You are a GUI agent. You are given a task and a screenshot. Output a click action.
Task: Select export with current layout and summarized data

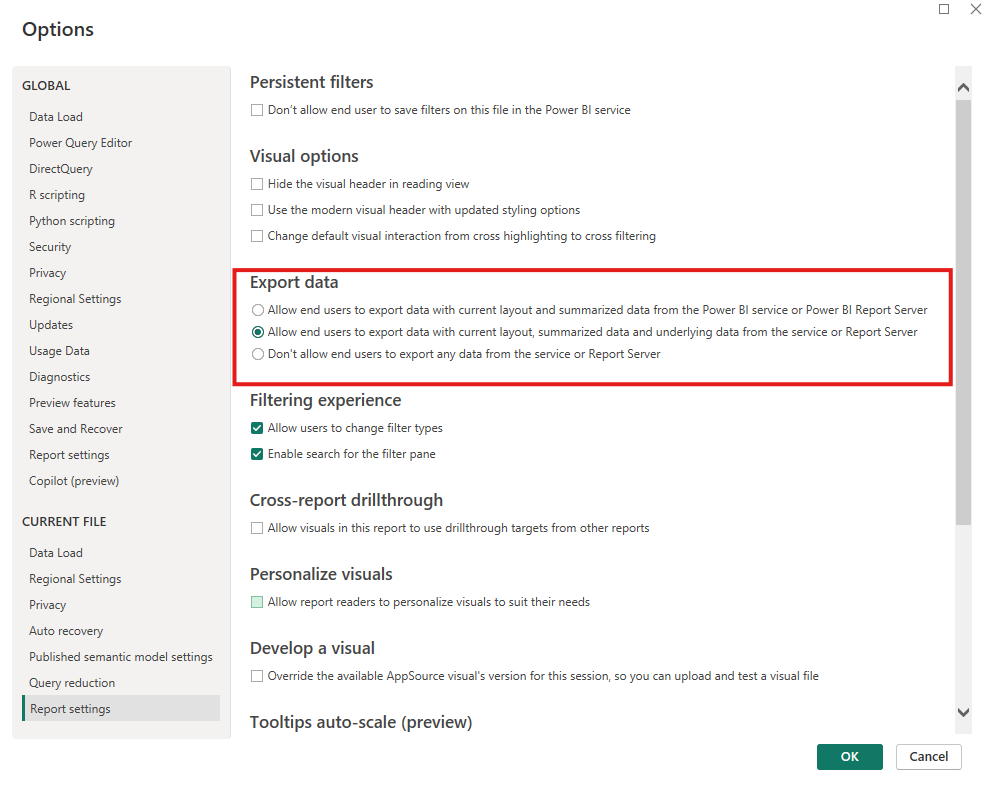pyautogui.click(x=257, y=310)
